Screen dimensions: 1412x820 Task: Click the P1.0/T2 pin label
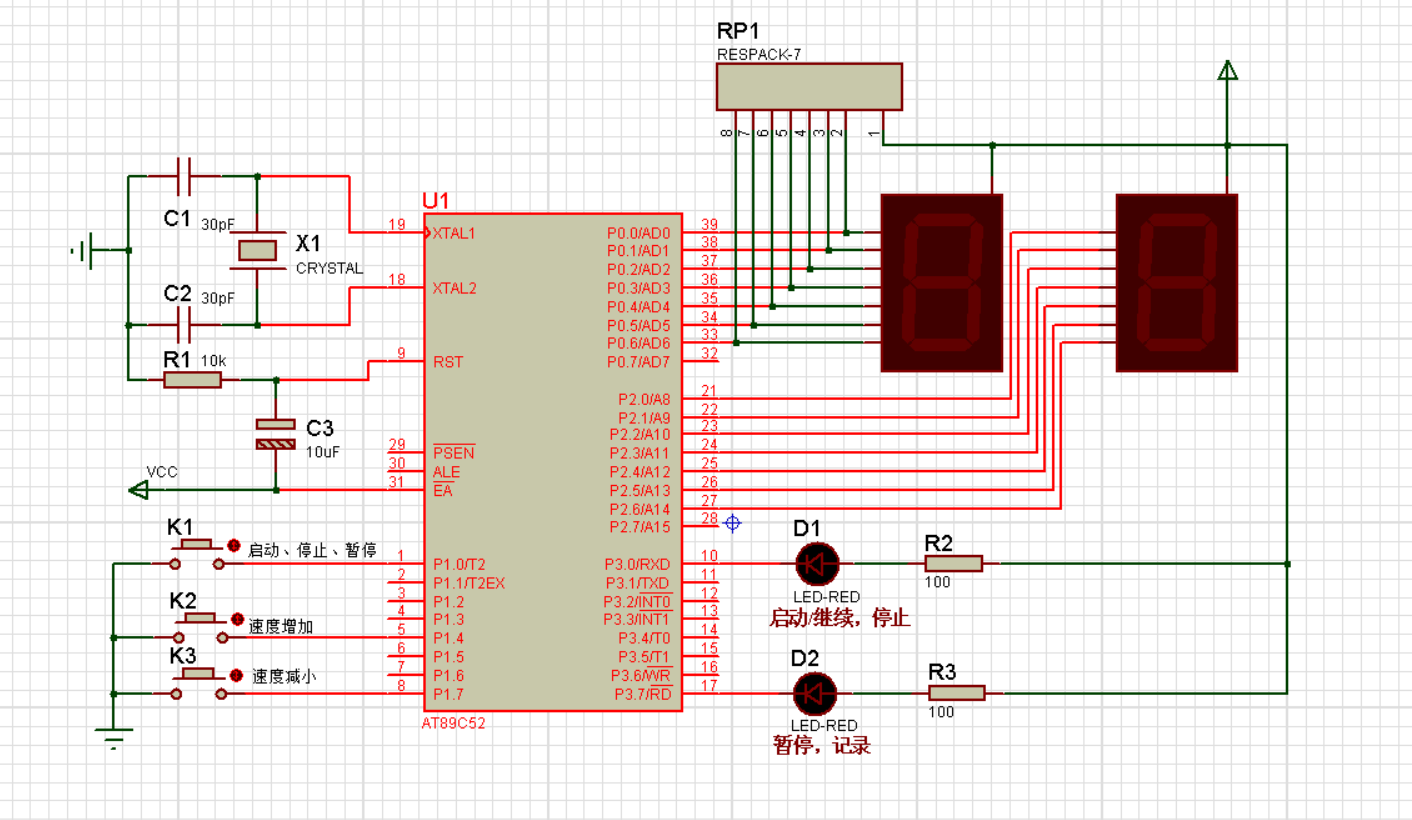point(459,564)
